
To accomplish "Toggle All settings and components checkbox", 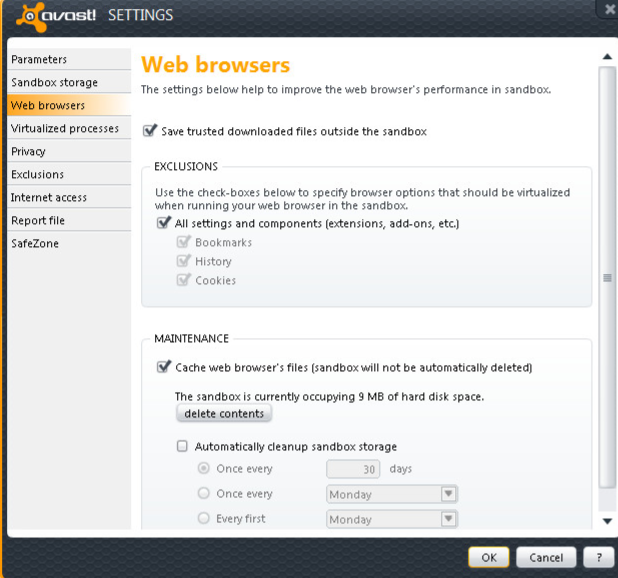I will click(x=164, y=223).
